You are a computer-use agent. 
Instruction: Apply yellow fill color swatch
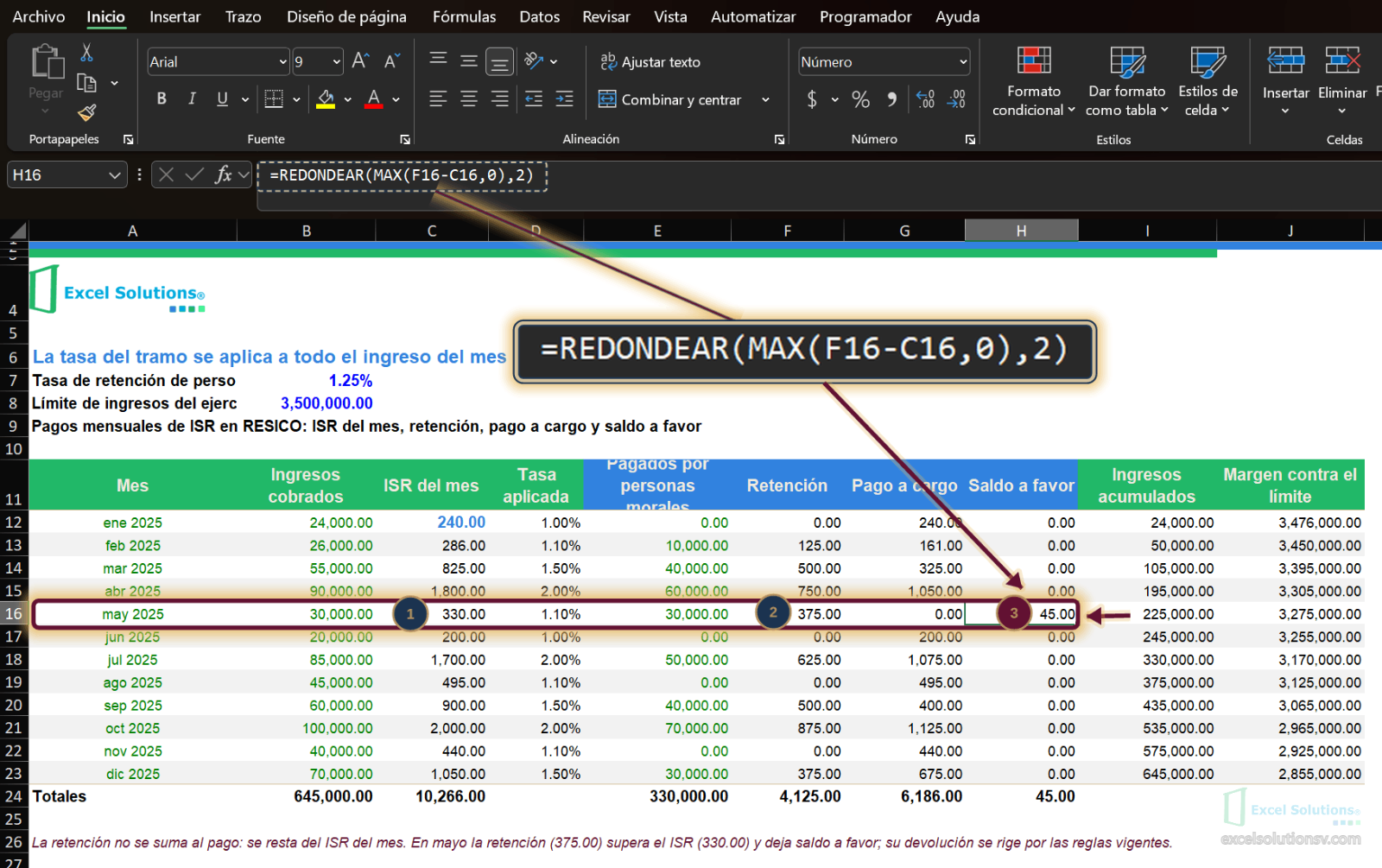pos(326,99)
